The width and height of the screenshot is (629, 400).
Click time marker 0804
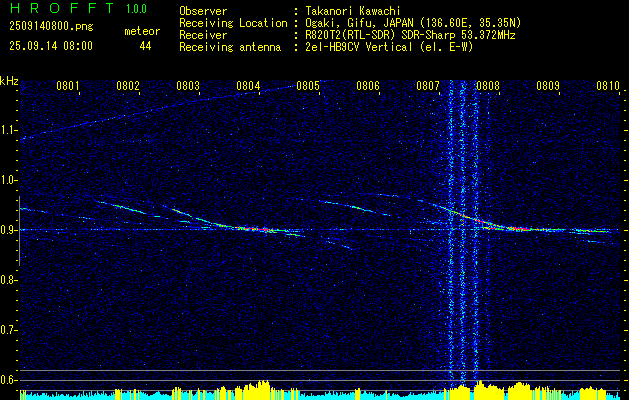coord(248,86)
